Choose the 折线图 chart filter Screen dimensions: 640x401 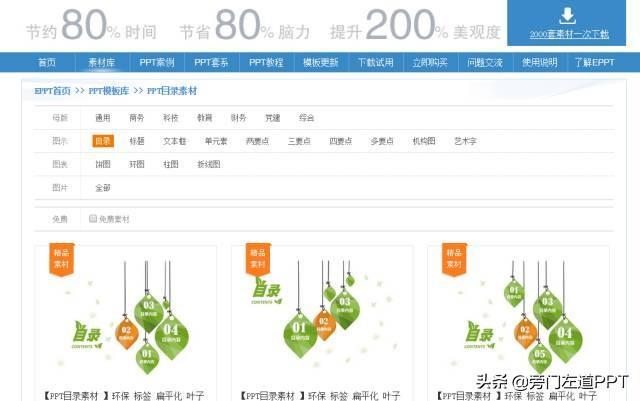(x=209, y=164)
